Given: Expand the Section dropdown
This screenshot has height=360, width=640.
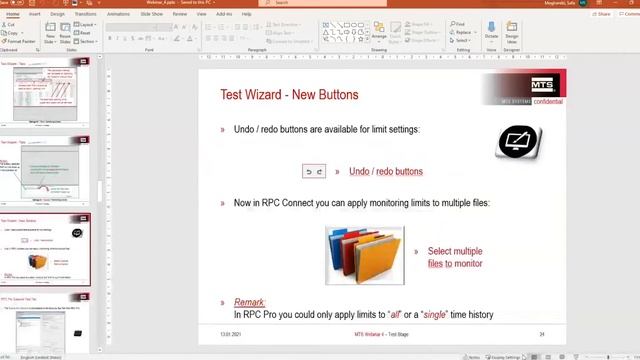Looking at the screenshot, I should pos(86,41).
